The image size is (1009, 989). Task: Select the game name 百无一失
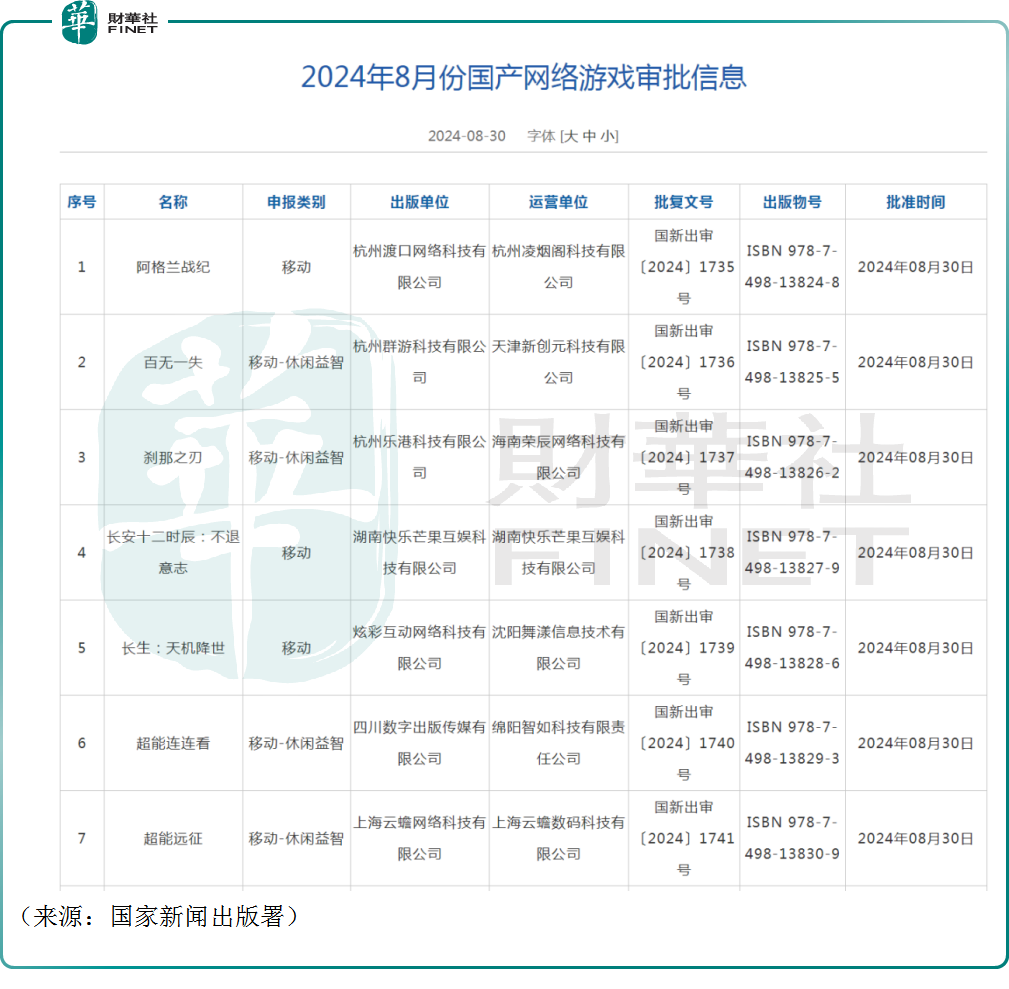[173, 362]
